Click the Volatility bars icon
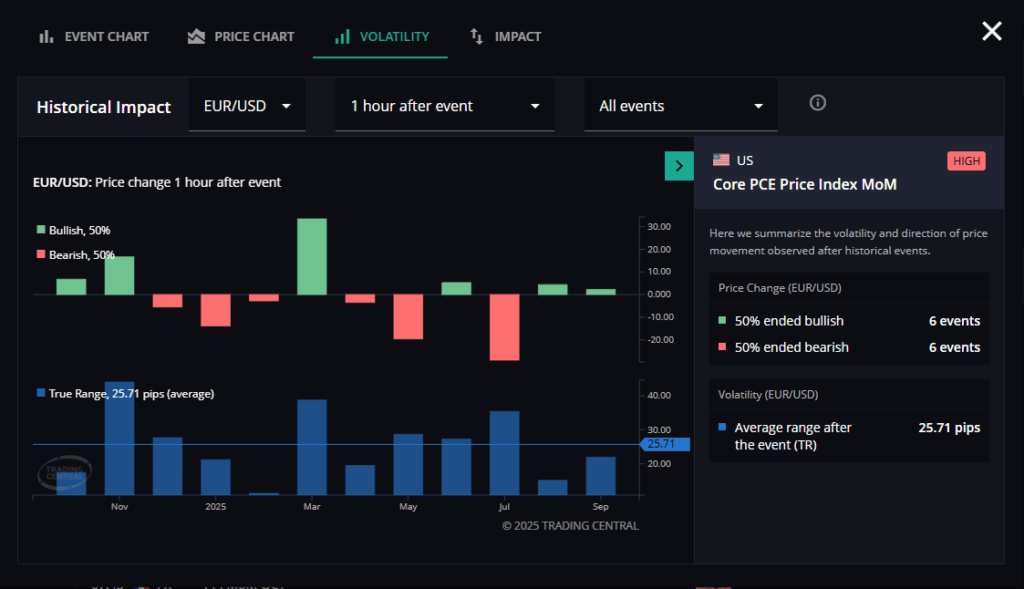1024x589 pixels. coord(342,37)
